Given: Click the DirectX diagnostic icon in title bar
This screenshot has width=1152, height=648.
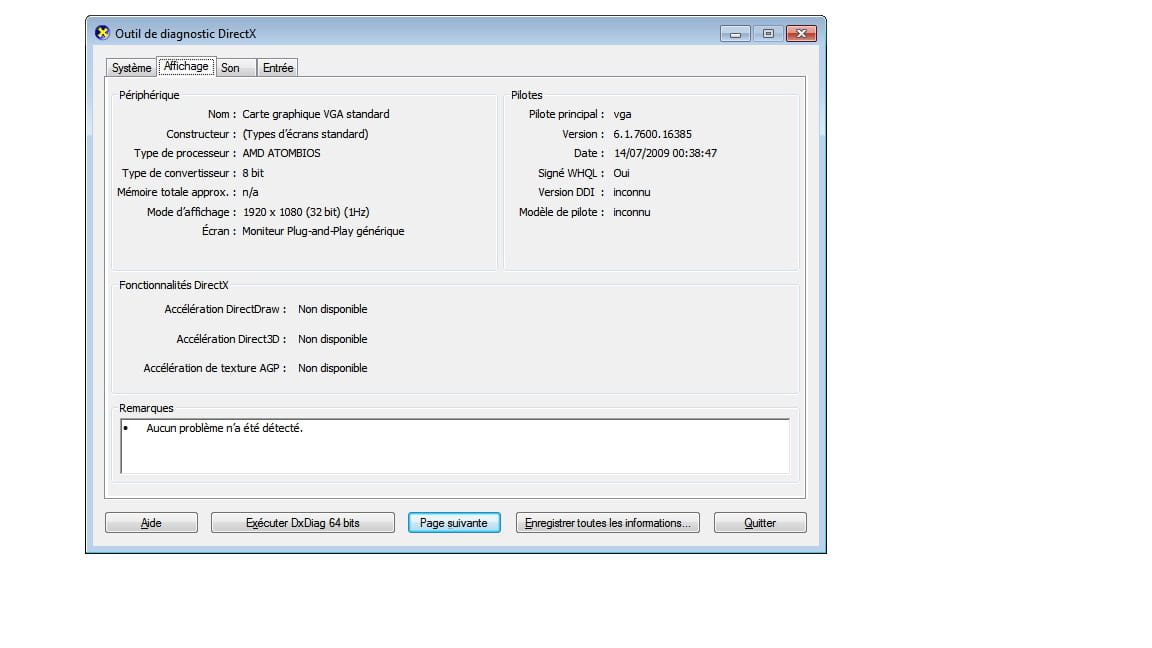Looking at the screenshot, I should click(102, 33).
